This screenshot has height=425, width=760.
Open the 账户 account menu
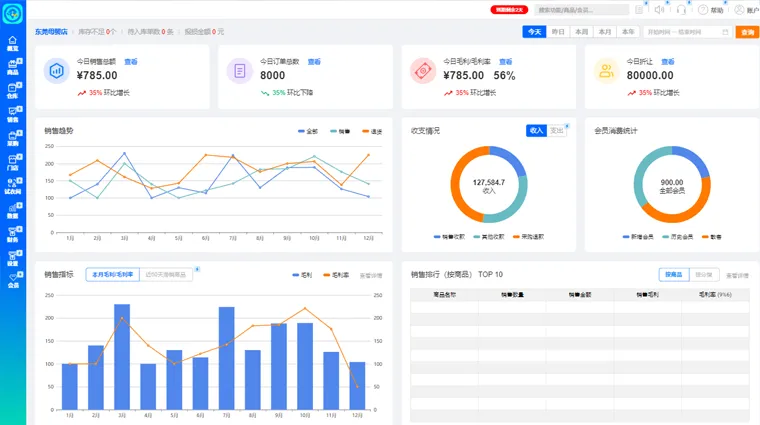tap(746, 10)
